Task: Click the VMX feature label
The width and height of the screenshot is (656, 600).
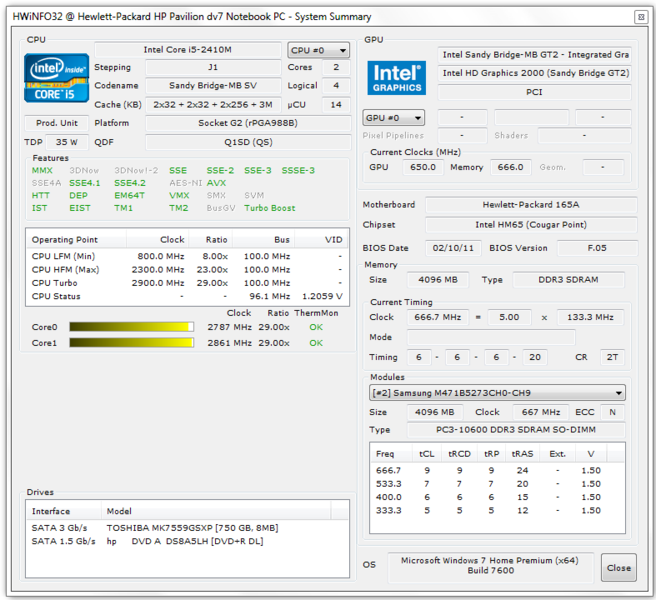Action: click(x=179, y=195)
